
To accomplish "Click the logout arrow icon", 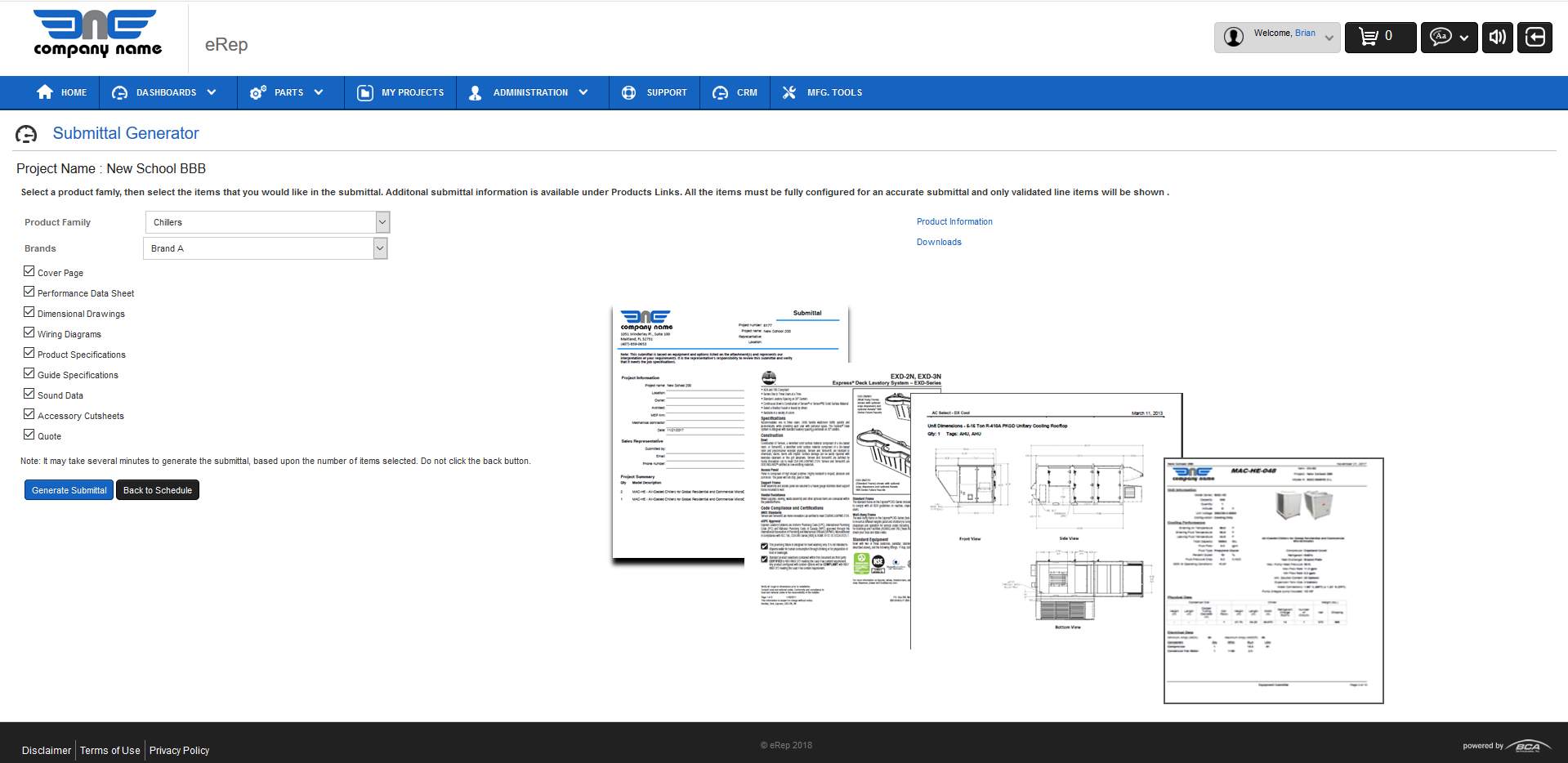I will pyautogui.click(x=1534, y=37).
